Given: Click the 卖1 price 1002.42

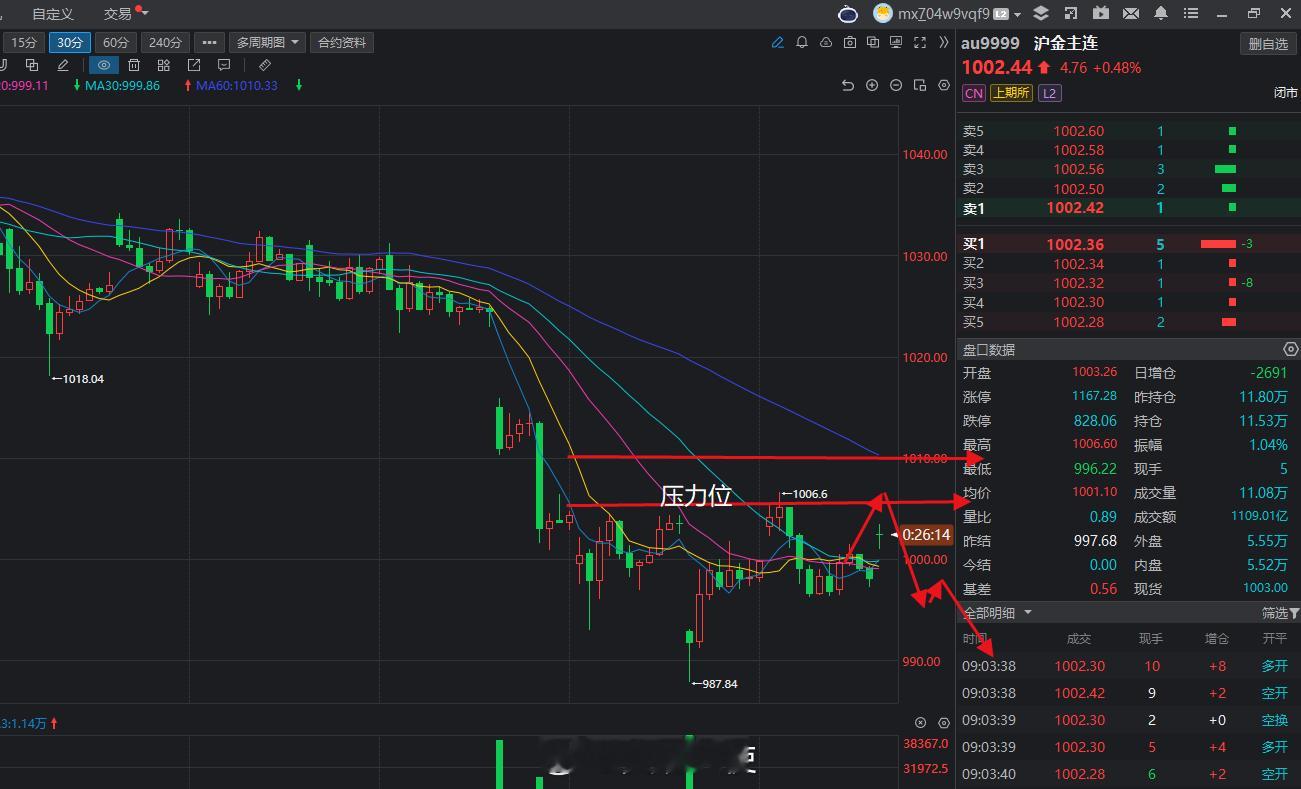Looking at the screenshot, I should (1075, 208).
